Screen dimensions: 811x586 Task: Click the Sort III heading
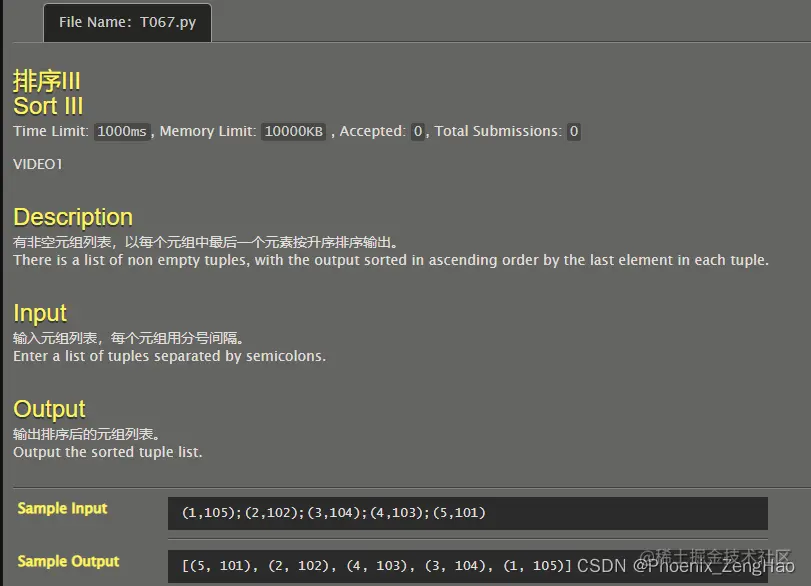48,106
